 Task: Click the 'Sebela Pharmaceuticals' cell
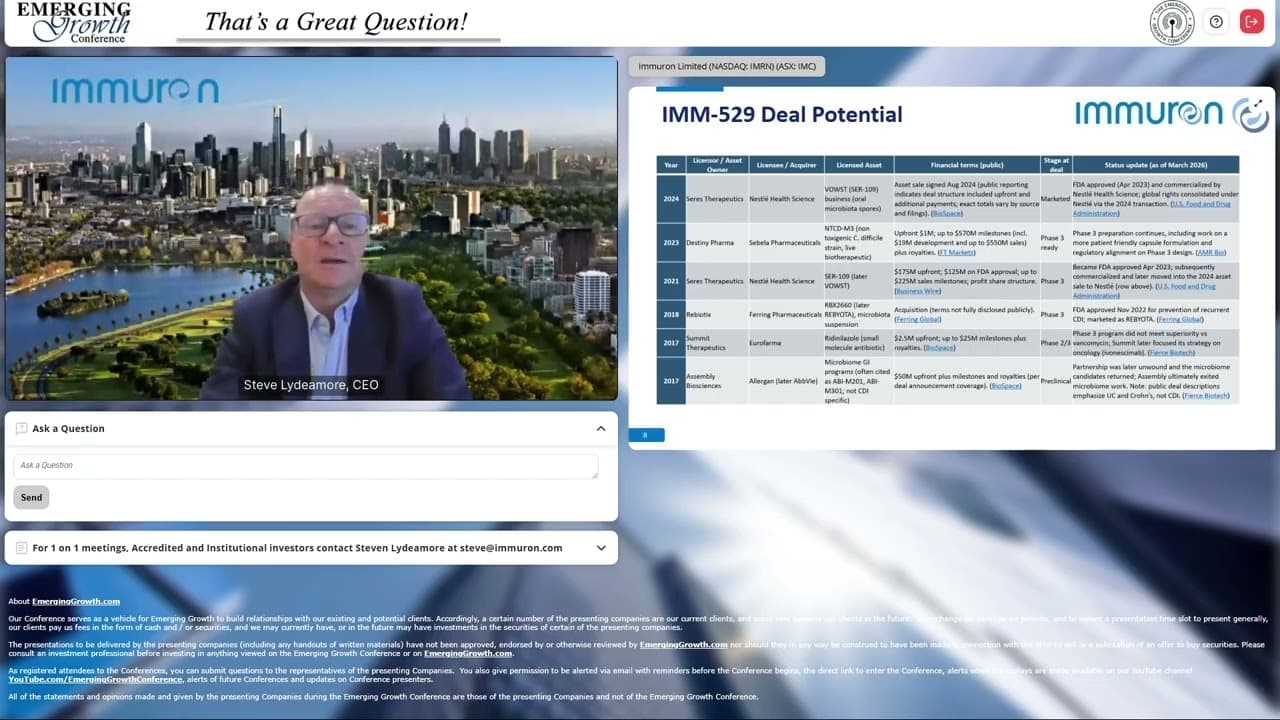[x=785, y=242]
